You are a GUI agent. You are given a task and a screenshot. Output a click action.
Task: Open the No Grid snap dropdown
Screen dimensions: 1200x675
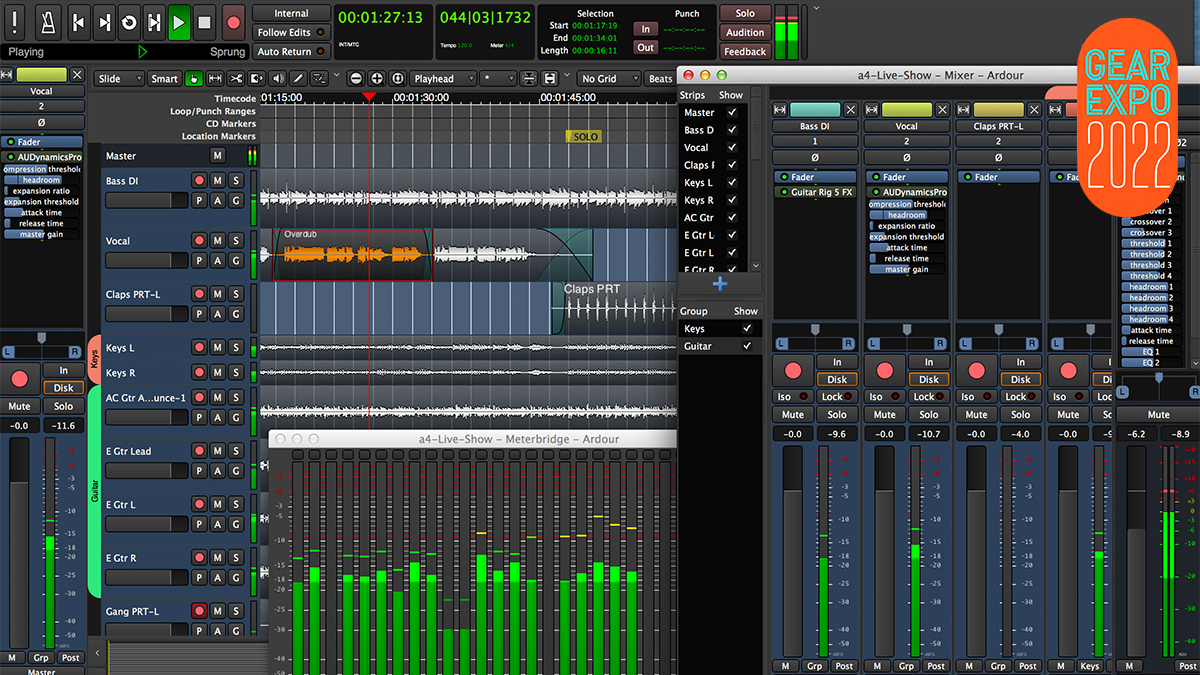click(609, 79)
